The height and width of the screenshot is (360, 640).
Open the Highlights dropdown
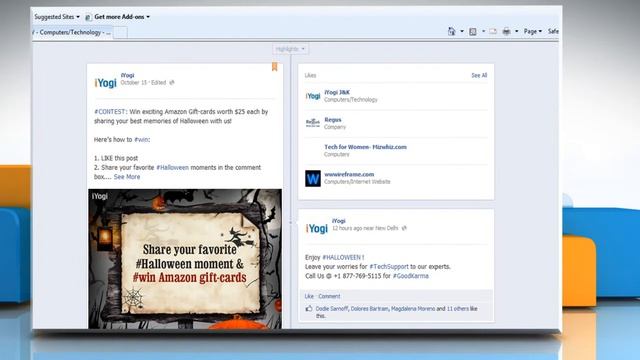click(x=290, y=49)
